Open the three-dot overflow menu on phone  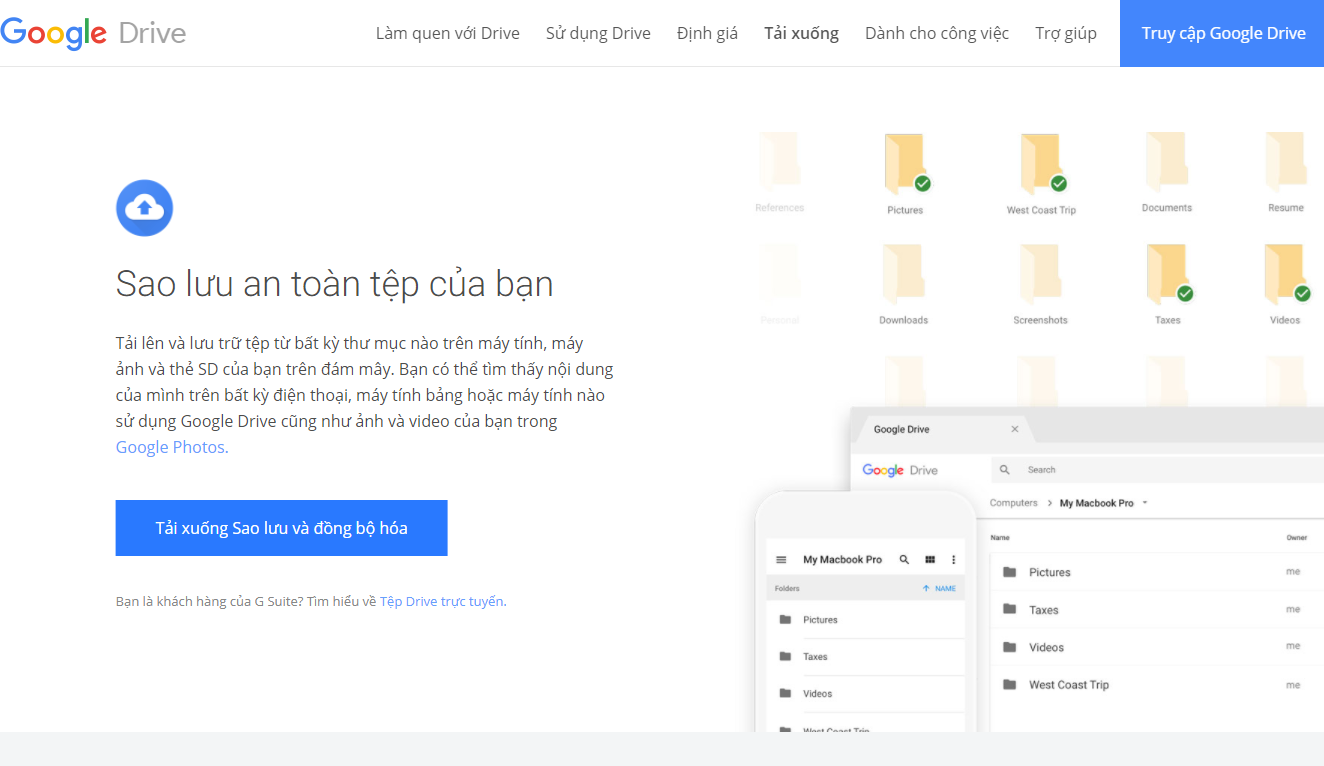pyautogui.click(x=953, y=560)
